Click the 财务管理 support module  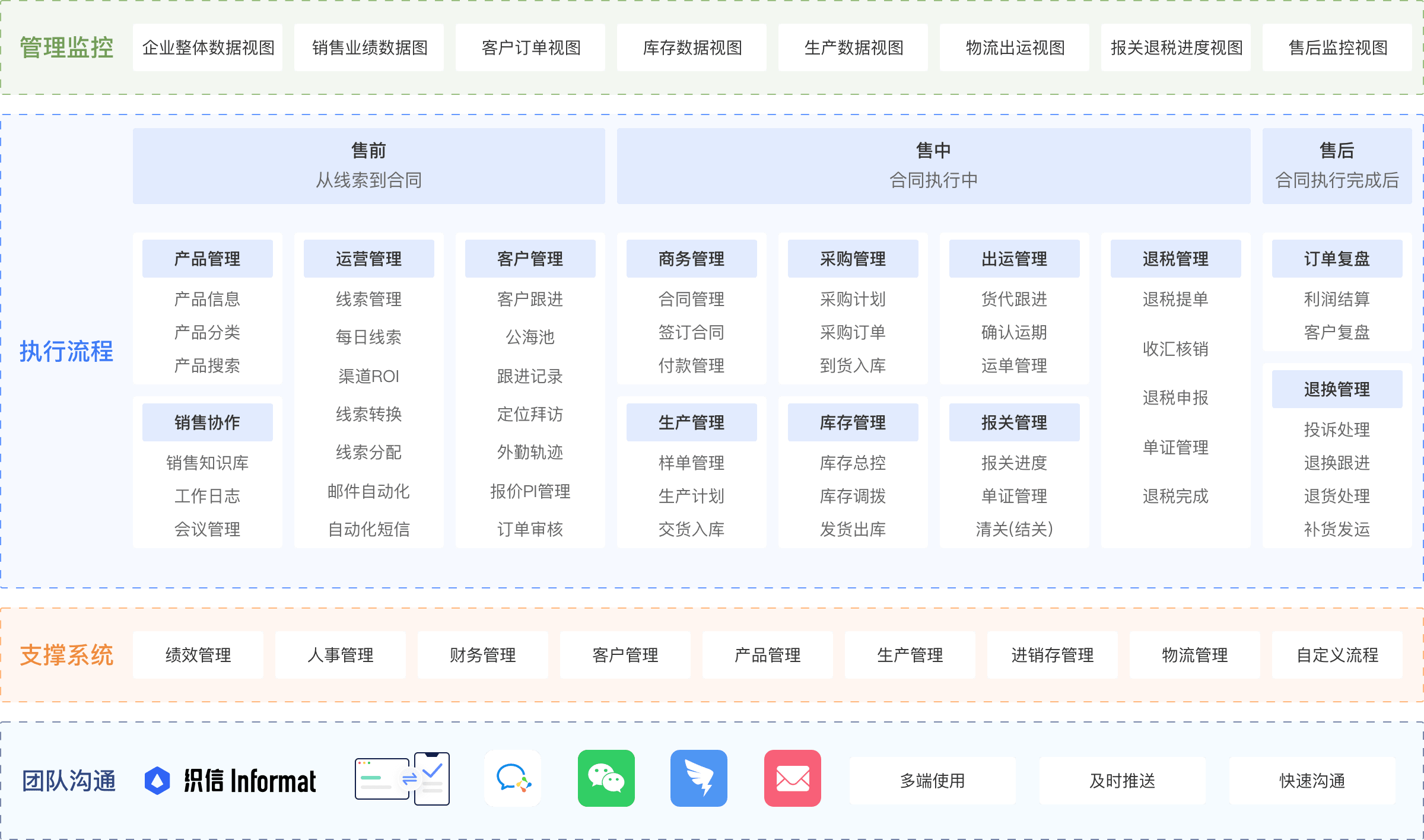coord(482,655)
